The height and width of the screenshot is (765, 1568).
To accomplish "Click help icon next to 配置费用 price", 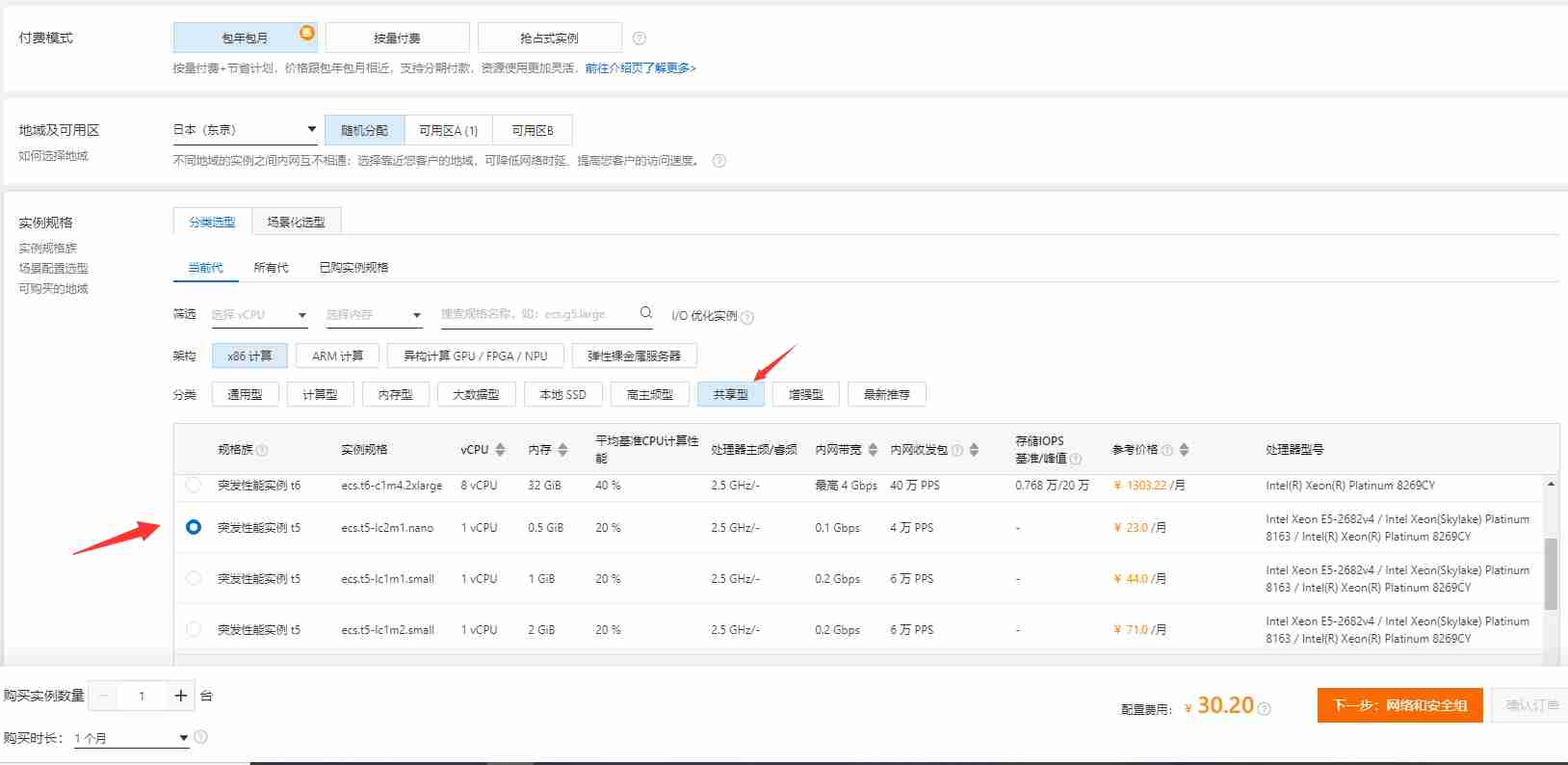I will tap(1265, 709).
